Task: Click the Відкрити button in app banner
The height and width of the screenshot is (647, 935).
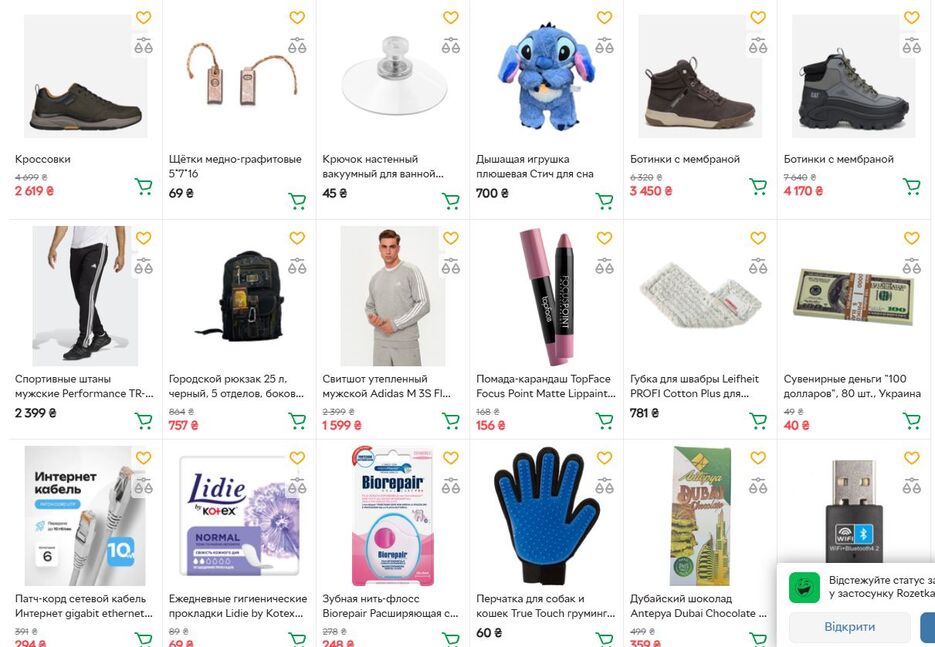Action: point(850,627)
